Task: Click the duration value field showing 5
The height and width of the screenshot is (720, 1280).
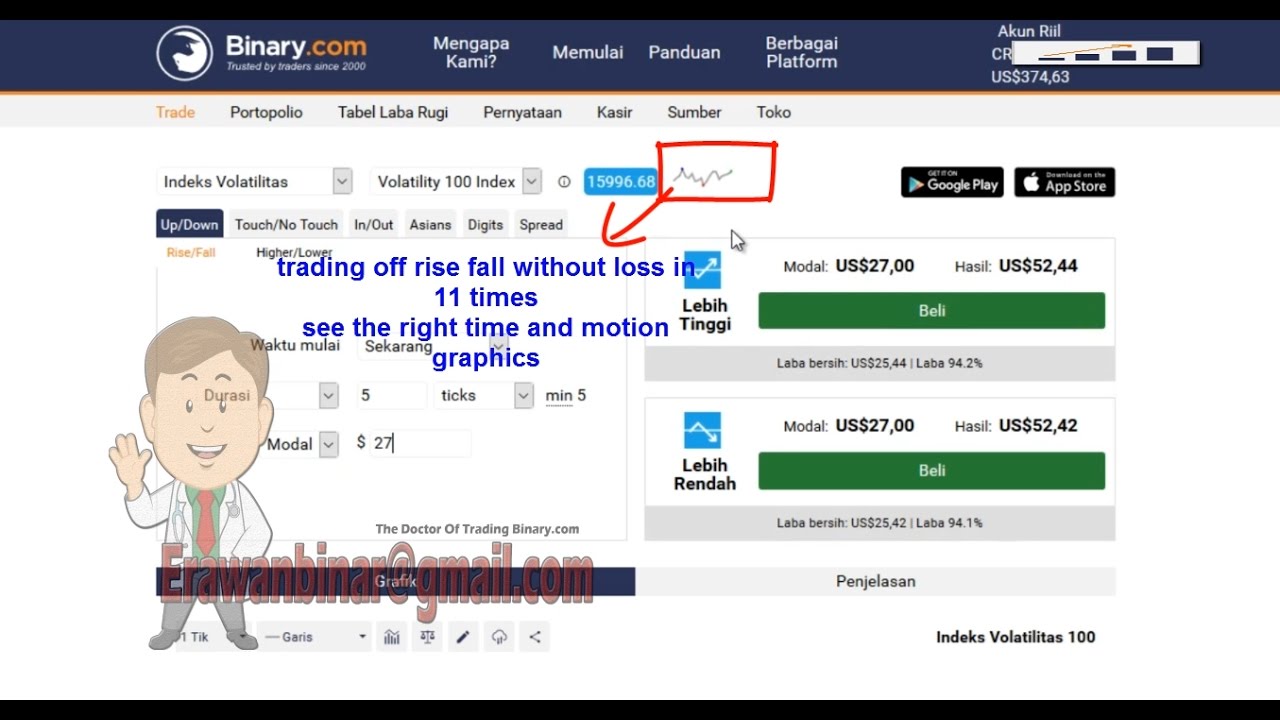Action: point(391,396)
